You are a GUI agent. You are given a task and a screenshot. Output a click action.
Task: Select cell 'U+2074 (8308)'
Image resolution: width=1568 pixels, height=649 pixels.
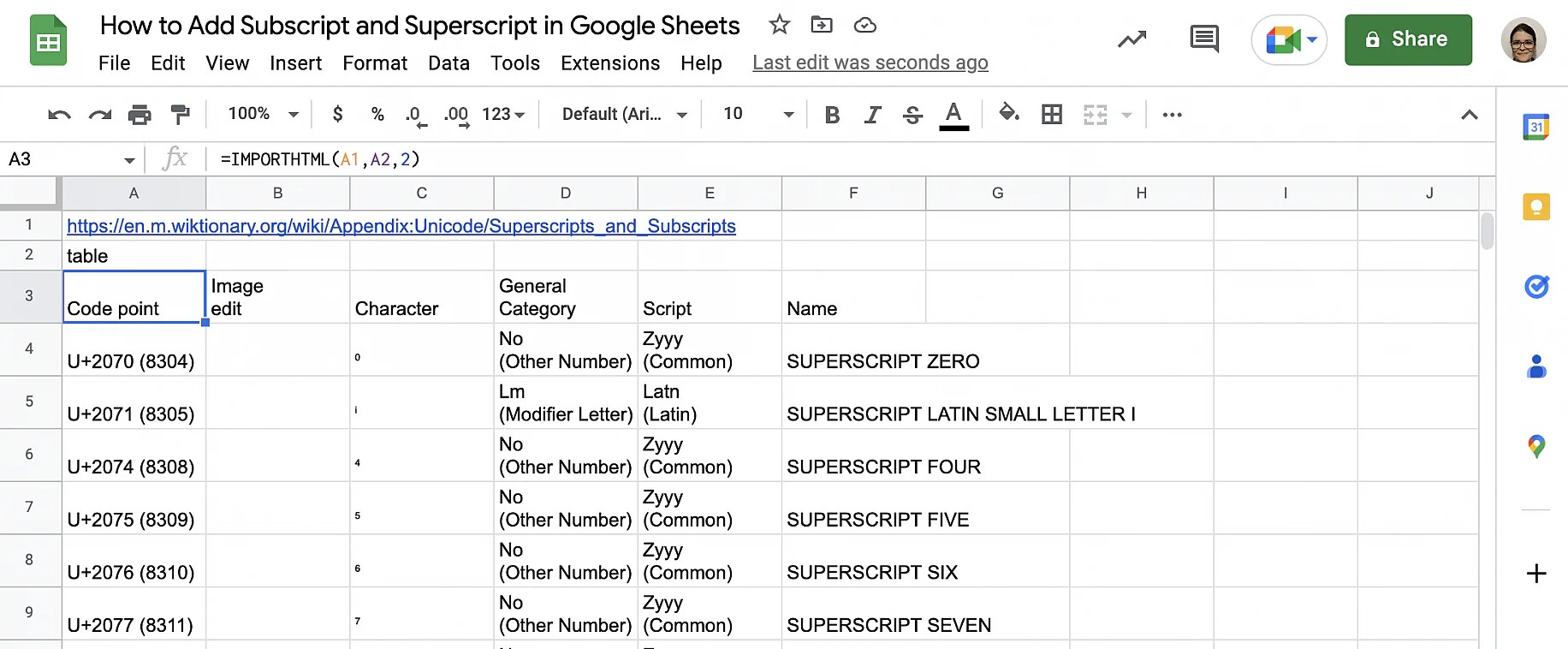pos(134,455)
